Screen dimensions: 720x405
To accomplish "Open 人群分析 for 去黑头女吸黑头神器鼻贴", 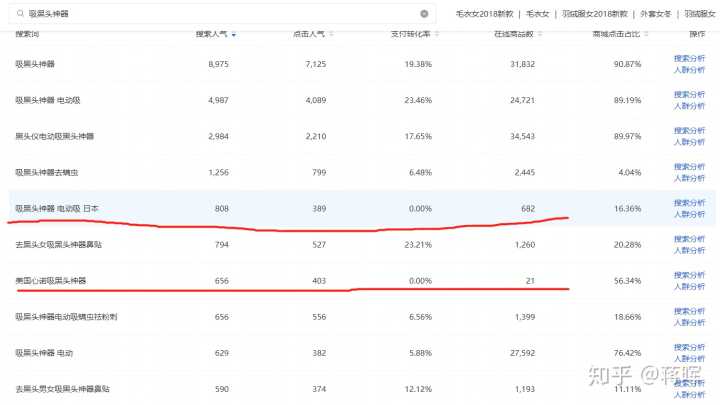I will coord(689,250).
